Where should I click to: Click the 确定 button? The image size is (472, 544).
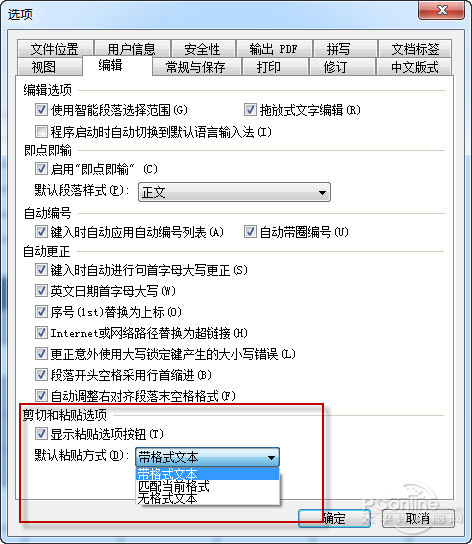[x=334, y=519]
